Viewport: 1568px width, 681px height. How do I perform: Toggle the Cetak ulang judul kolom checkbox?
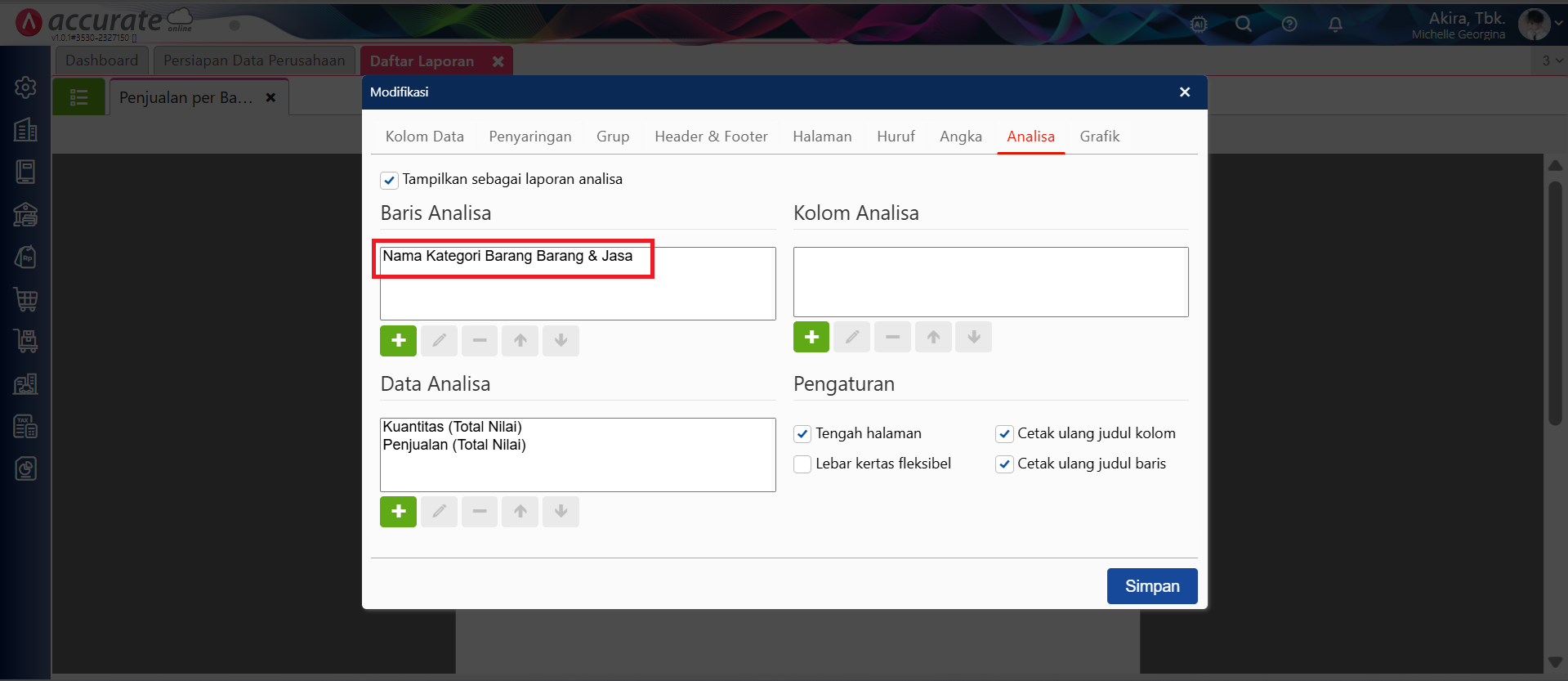pos(1004,434)
